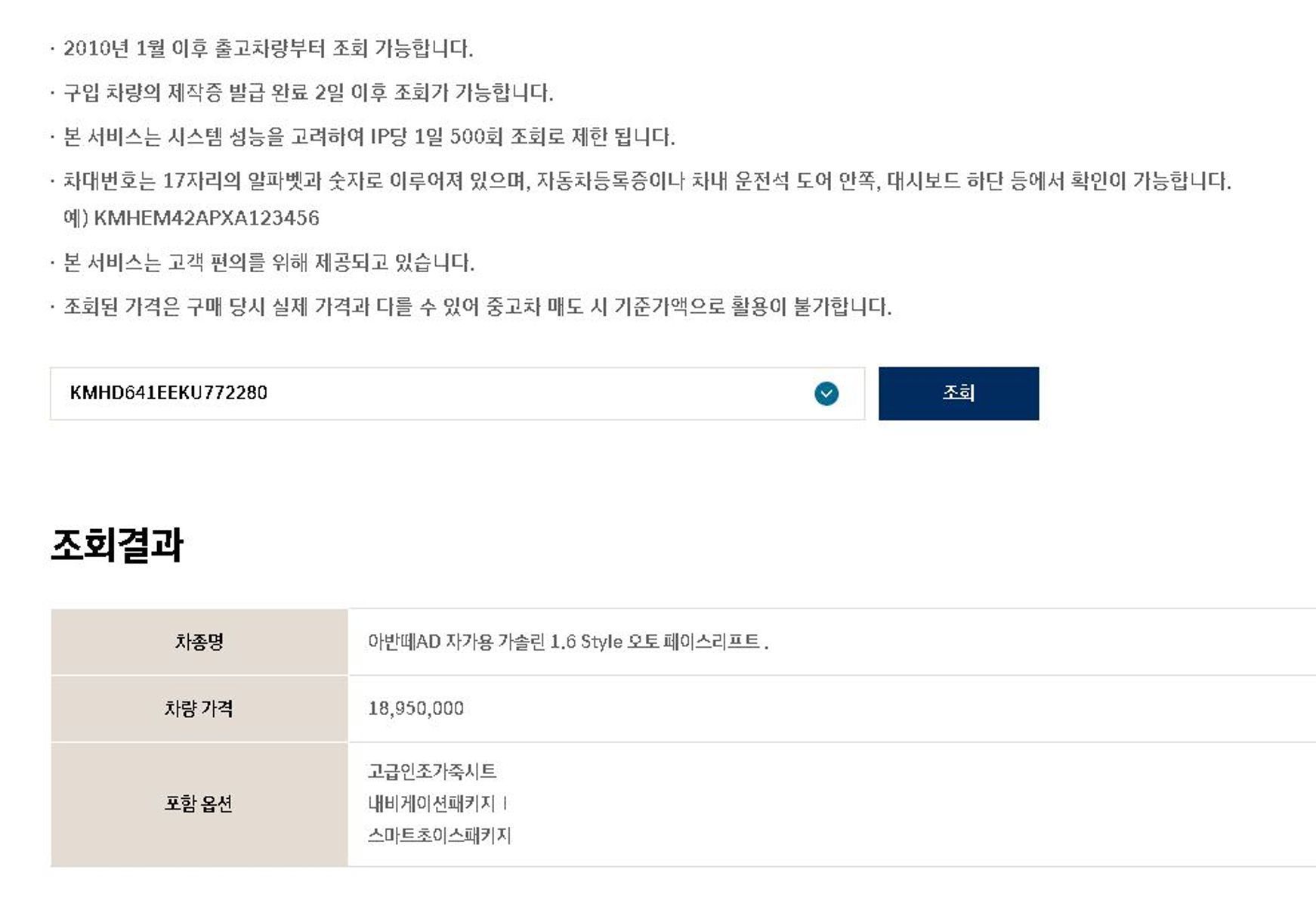Click the 2010년 1월 이후 출고차량 notice
The image size is (1316, 907).
pos(268,49)
